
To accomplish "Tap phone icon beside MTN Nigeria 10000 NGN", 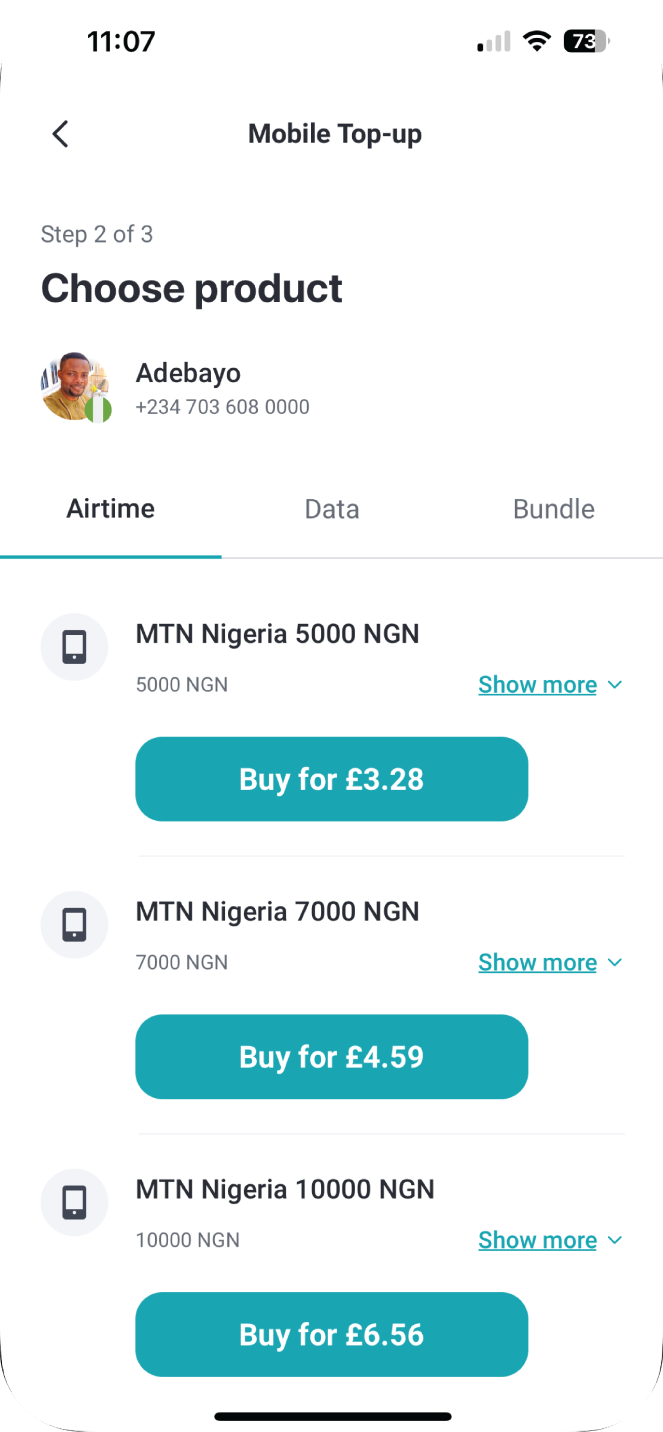I will [74, 1202].
